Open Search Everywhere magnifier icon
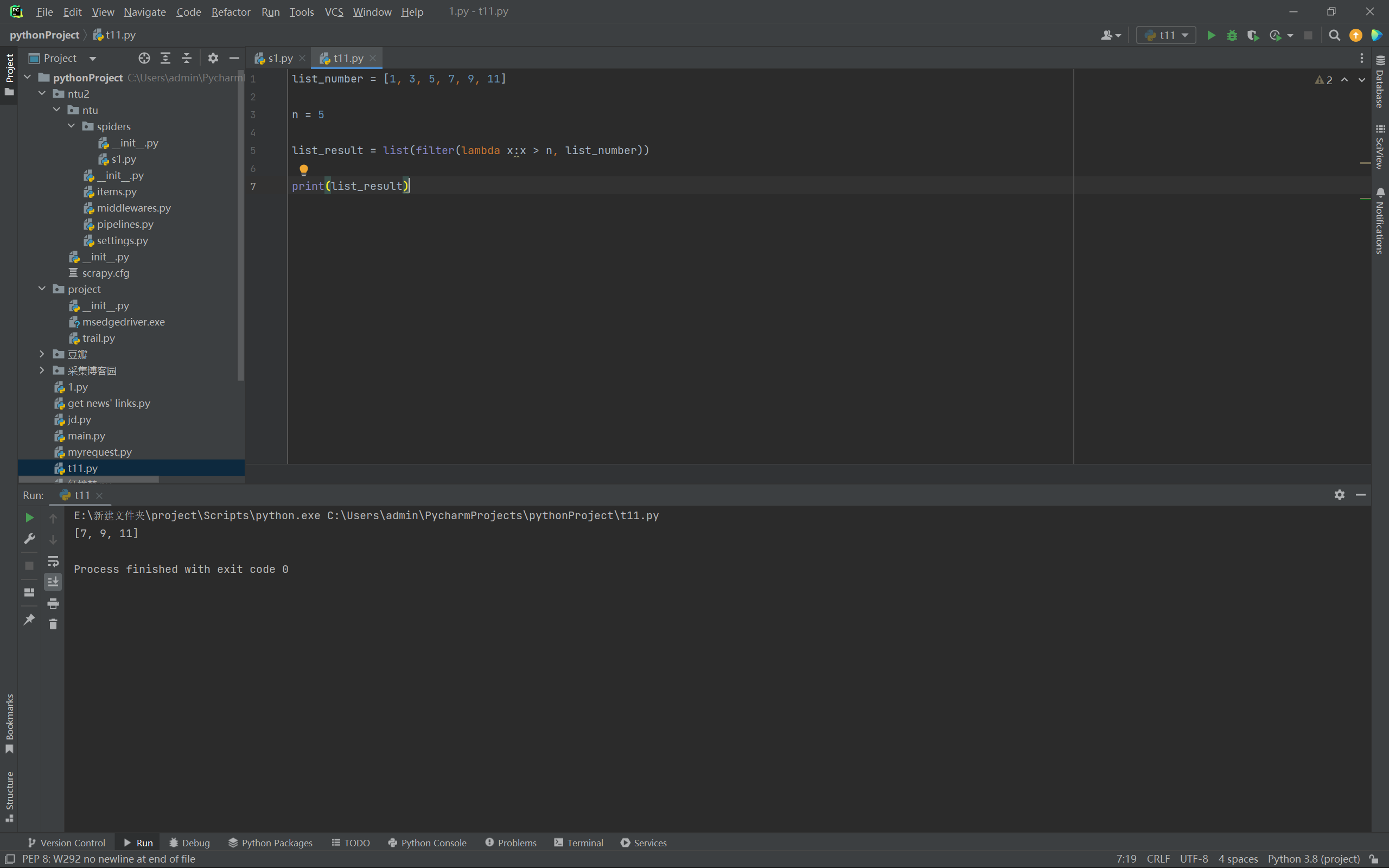1389x868 pixels. tap(1335, 36)
